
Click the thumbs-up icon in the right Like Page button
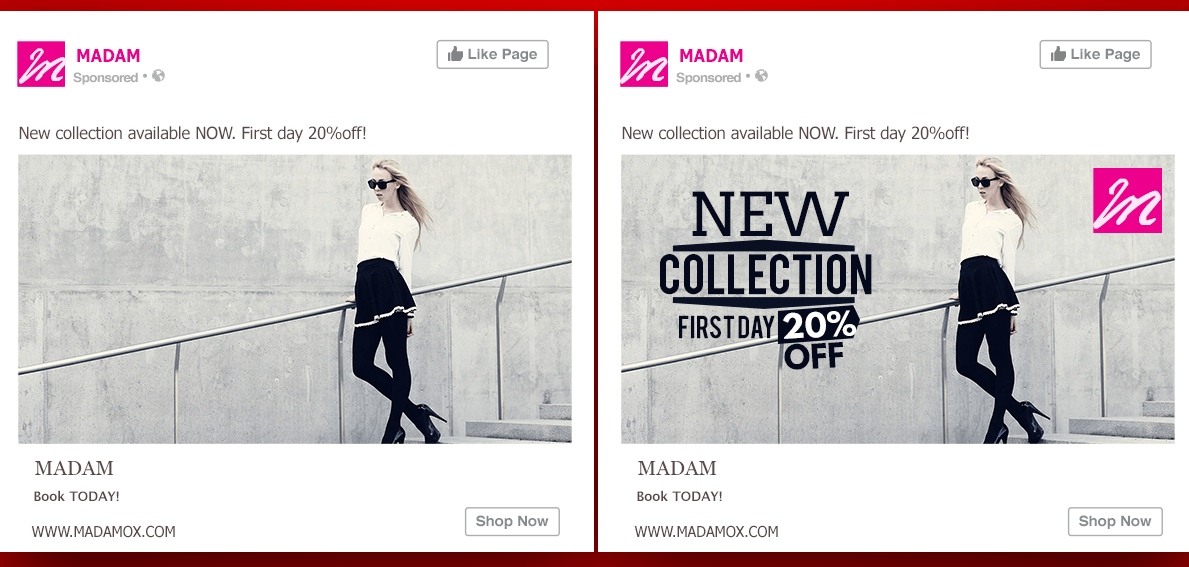coord(1058,54)
